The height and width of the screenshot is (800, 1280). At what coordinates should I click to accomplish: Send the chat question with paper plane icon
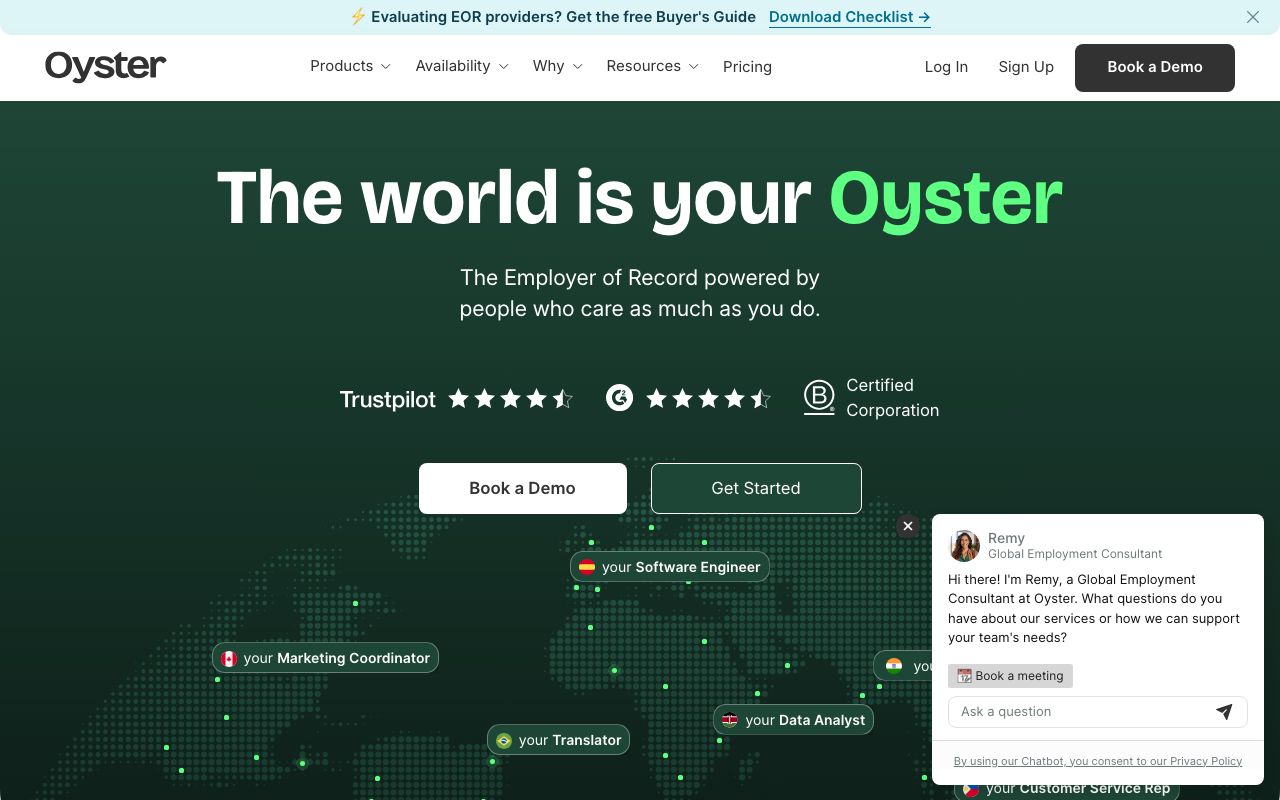pos(1224,711)
